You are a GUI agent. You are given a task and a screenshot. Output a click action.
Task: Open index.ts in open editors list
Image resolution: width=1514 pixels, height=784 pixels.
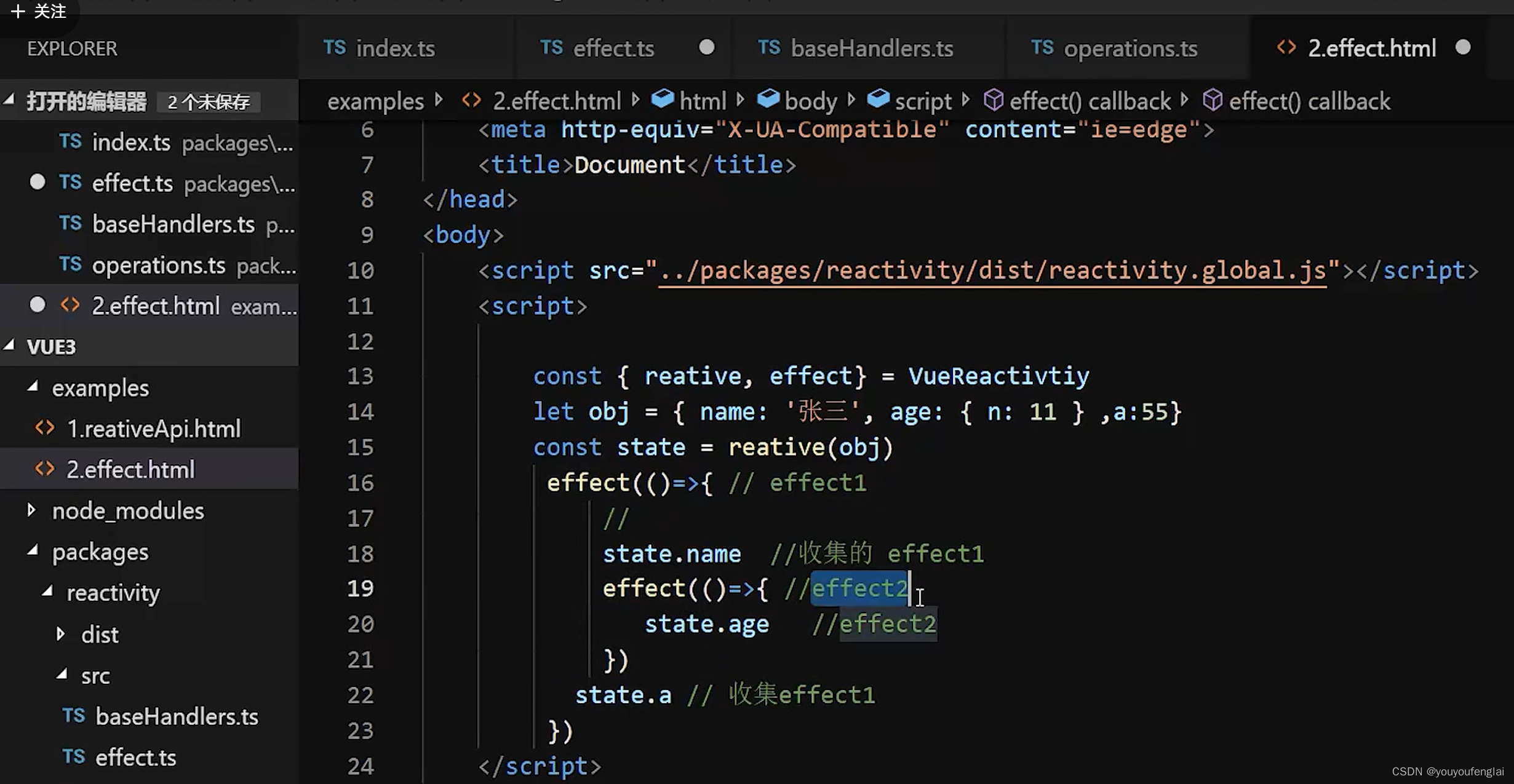coord(149,143)
